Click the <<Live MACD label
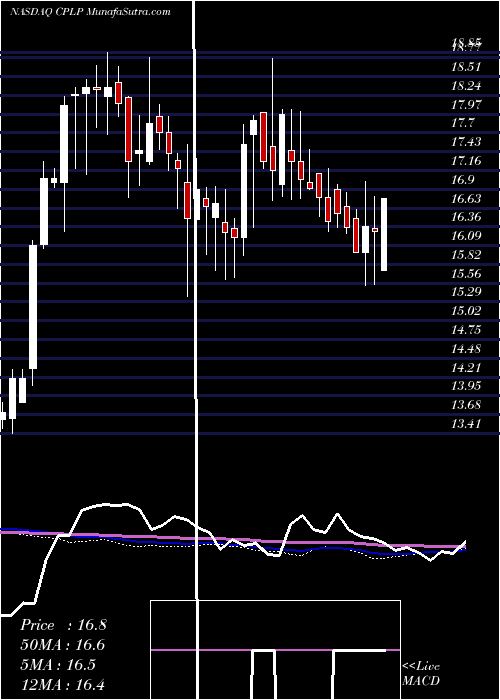 pyautogui.click(x=421, y=673)
